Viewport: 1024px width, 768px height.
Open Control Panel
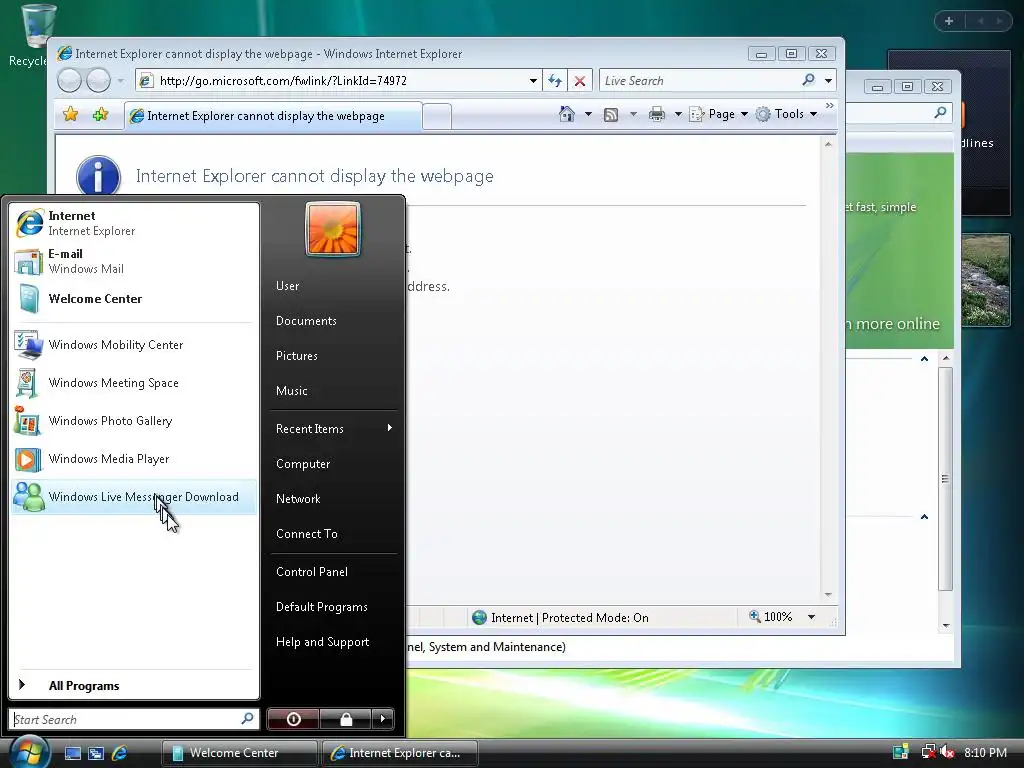pyautogui.click(x=333, y=571)
